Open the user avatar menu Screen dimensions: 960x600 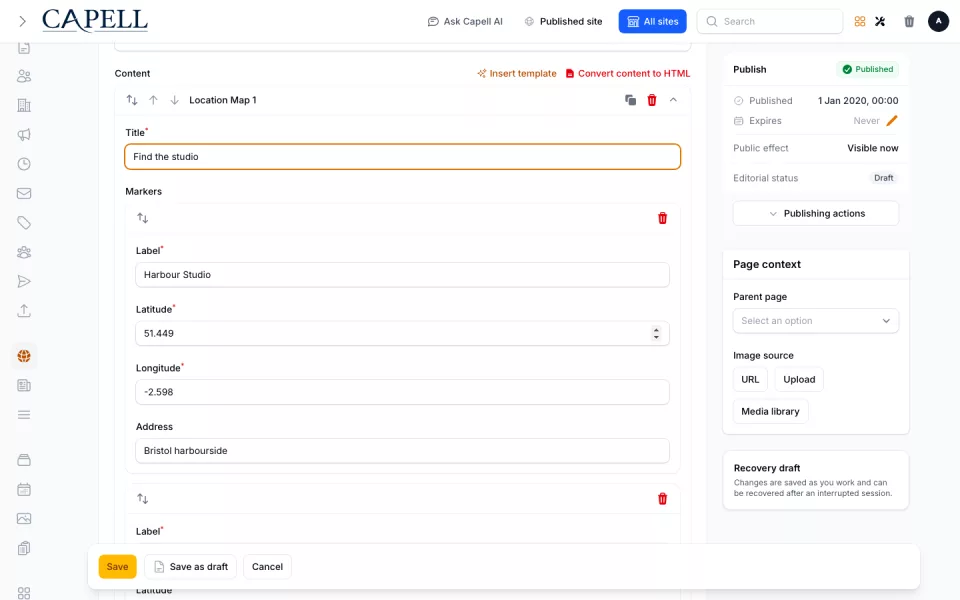point(939,21)
